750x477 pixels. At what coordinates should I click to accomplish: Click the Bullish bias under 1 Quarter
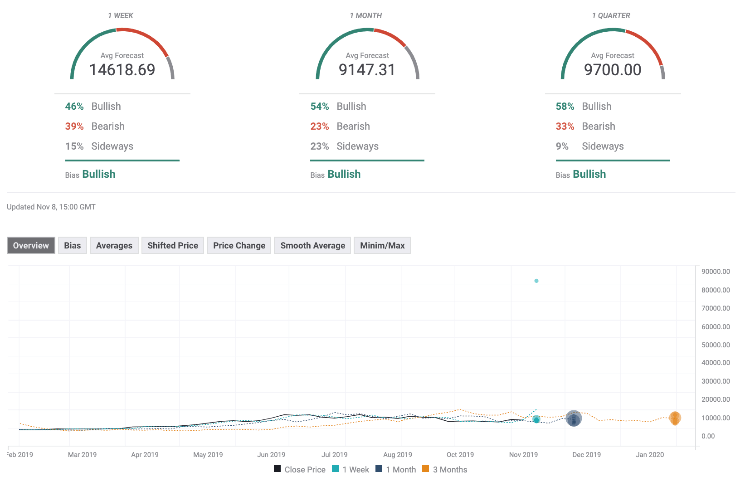click(x=589, y=174)
